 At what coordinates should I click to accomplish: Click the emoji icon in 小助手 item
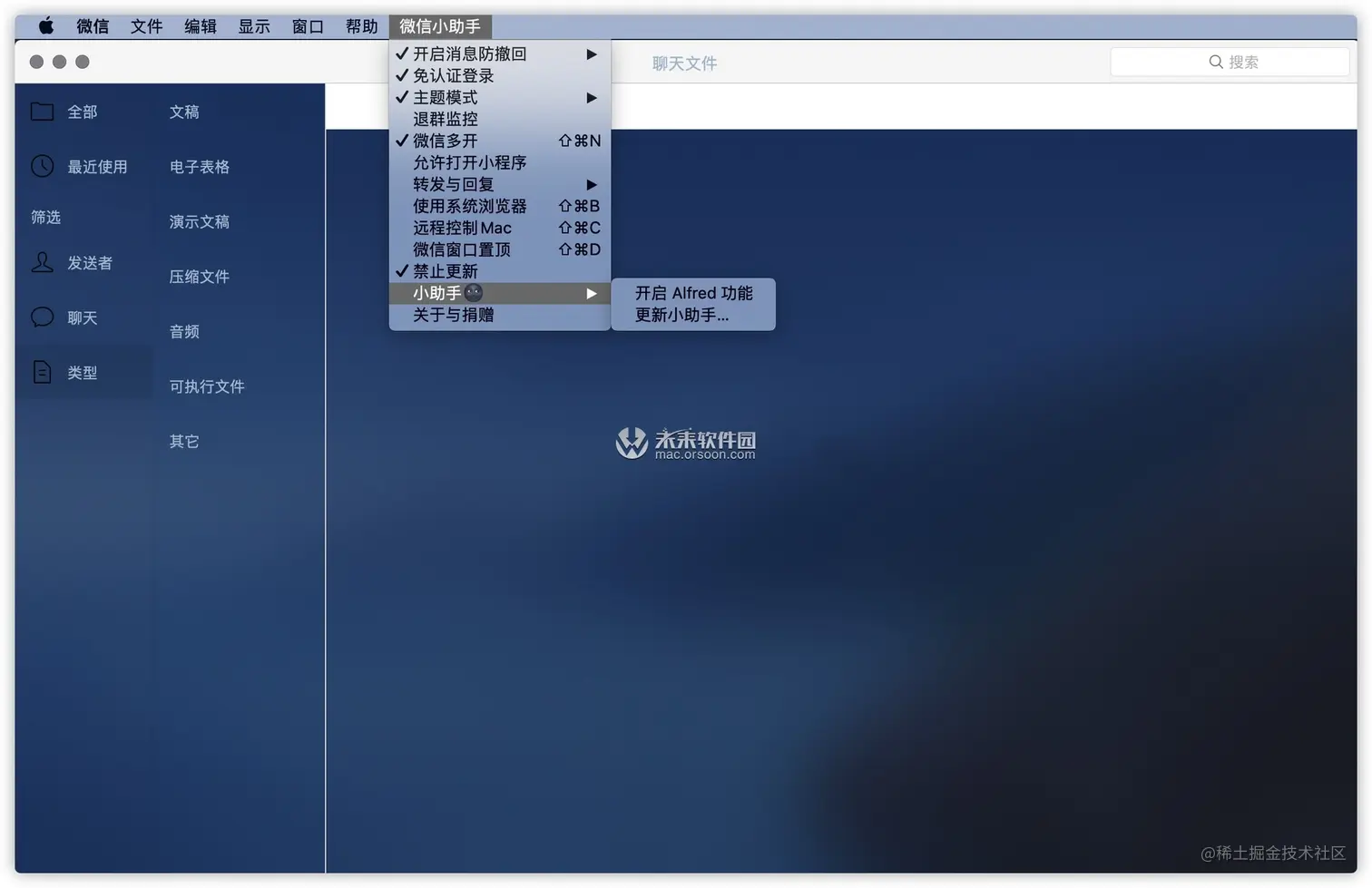pos(473,293)
